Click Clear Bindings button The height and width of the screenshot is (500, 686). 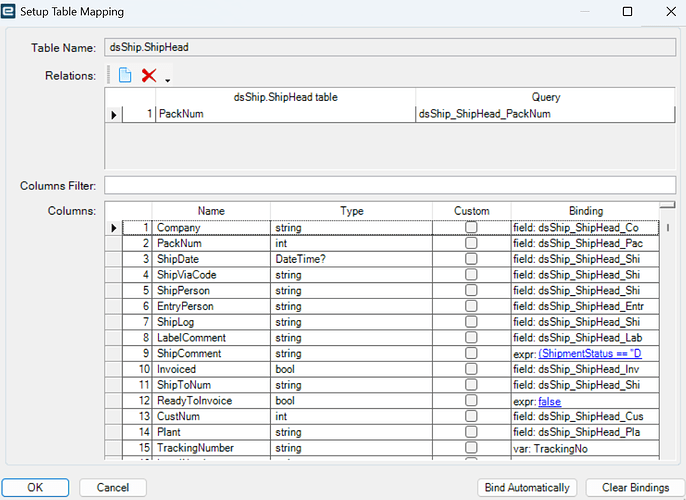635,487
